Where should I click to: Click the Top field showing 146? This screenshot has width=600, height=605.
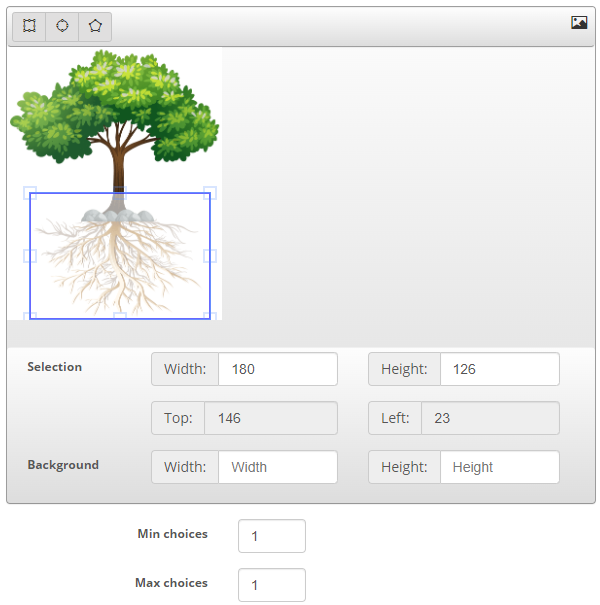pyautogui.click(x=271, y=418)
